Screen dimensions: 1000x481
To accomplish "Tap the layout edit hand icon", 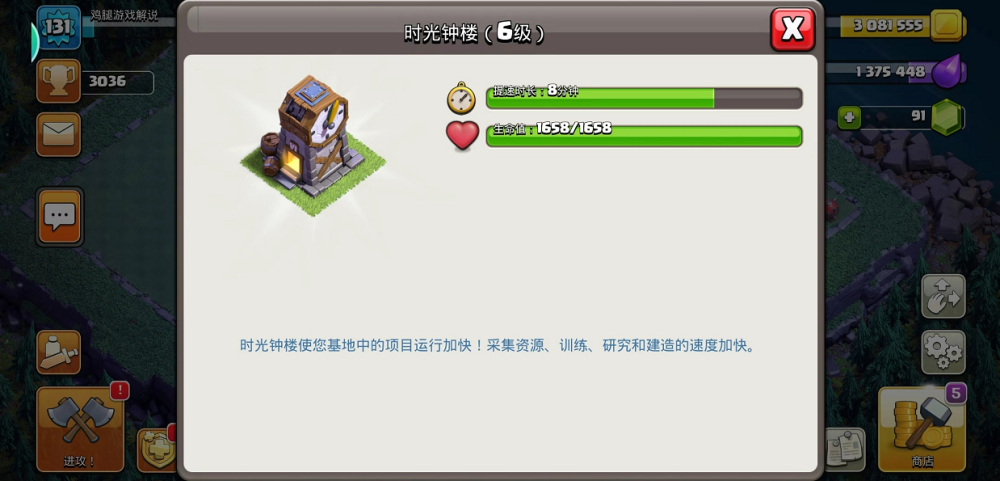I will pyautogui.click(x=943, y=297).
